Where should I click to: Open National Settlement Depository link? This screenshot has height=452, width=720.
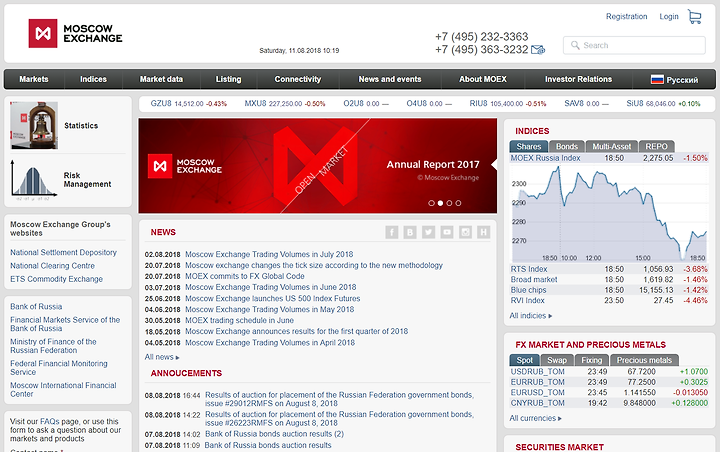pos(63,252)
